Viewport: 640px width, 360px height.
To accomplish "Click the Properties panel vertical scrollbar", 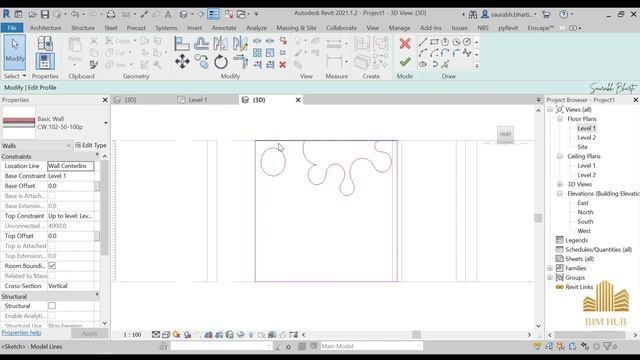I will click(104, 207).
